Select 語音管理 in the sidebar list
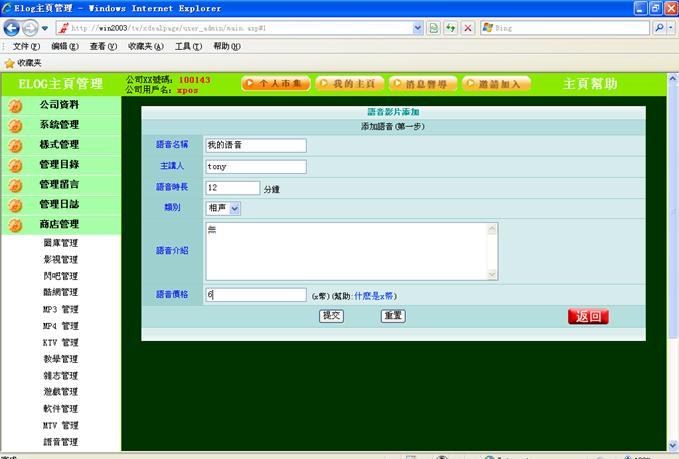The width and height of the screenshot is (679, 459). pos(60,441)
